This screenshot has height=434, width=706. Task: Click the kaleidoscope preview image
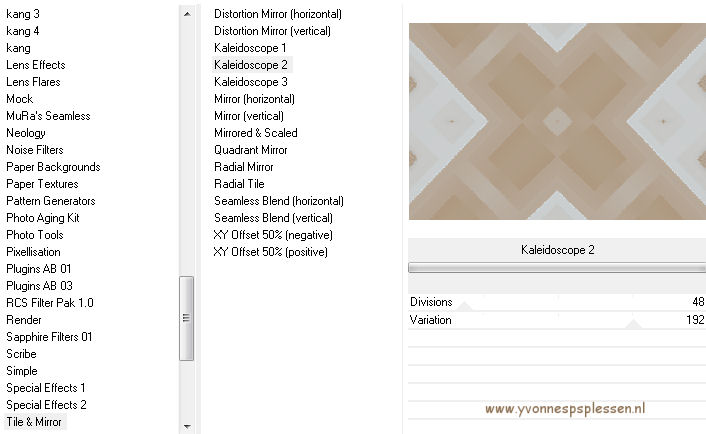[557, 122]
